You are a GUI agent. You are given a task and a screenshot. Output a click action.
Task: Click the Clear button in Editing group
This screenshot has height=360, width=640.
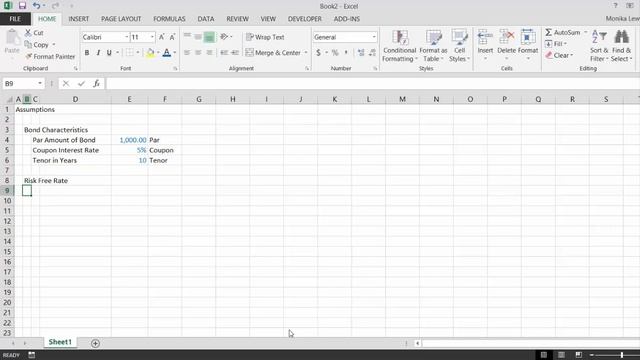(559, 55)
